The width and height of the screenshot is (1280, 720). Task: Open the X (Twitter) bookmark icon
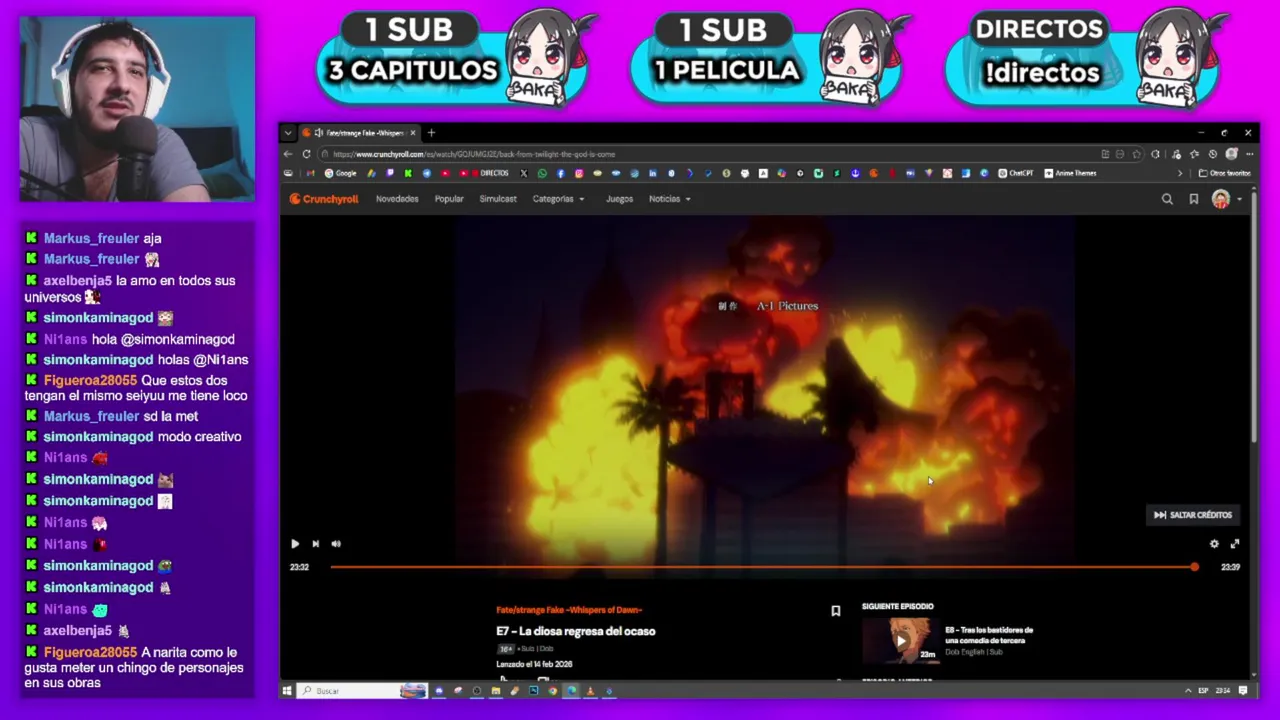[x=524, y=173]
